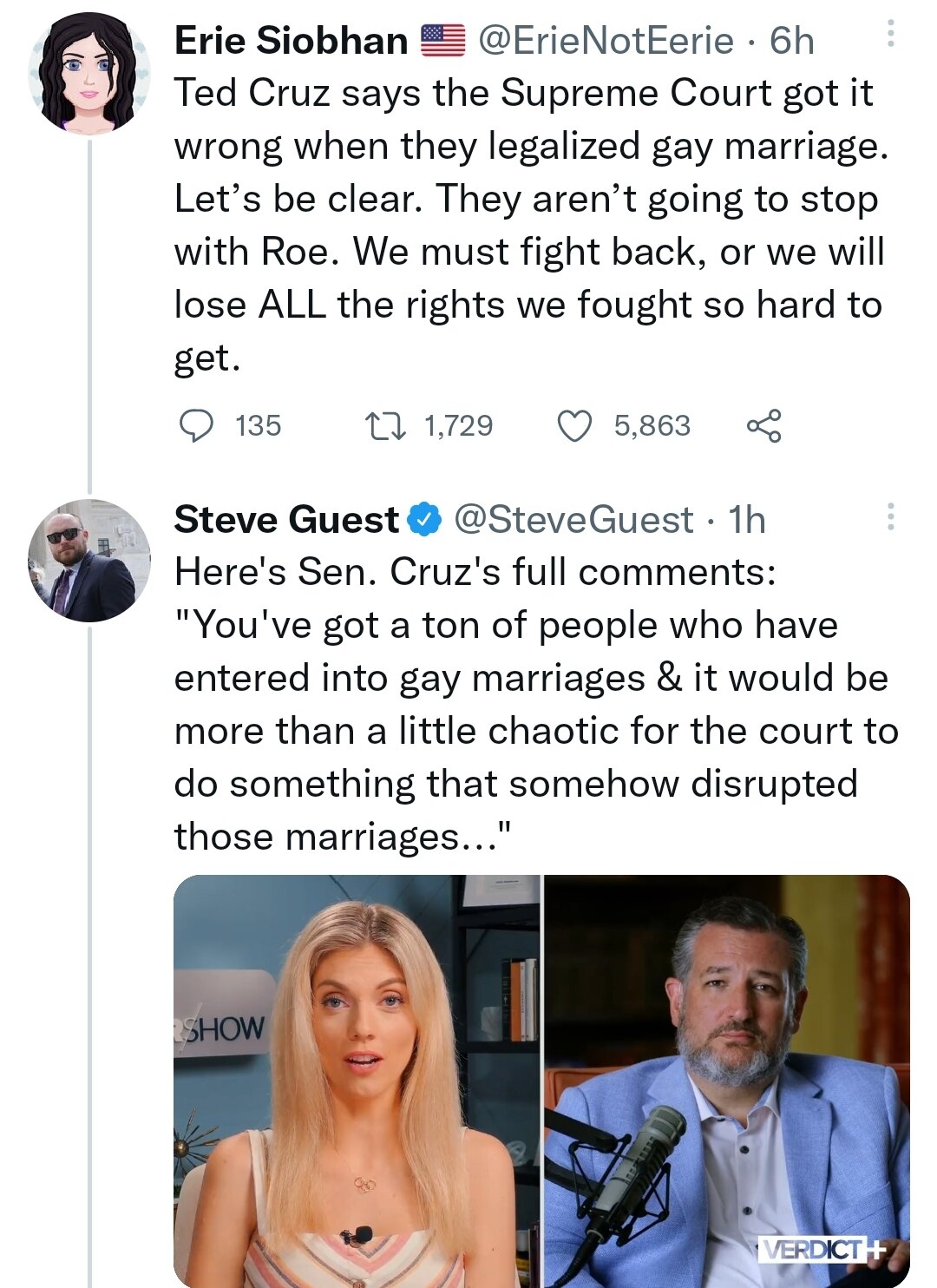Open Erie Siobhan's profile avatar
This screenshot has height=1288, width=937.
click(88, 73)
